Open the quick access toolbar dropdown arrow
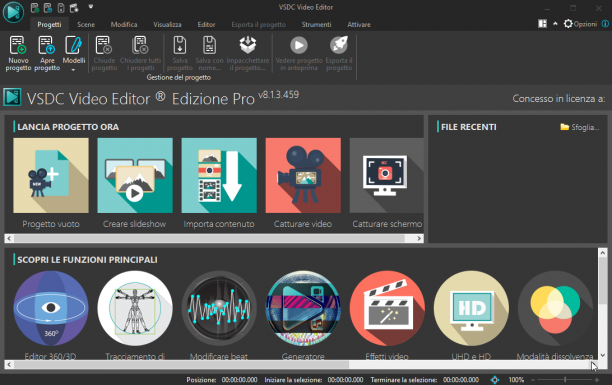The width and height of the screenshot is (612, 385). pyautogui.click(x=91, y=7)
